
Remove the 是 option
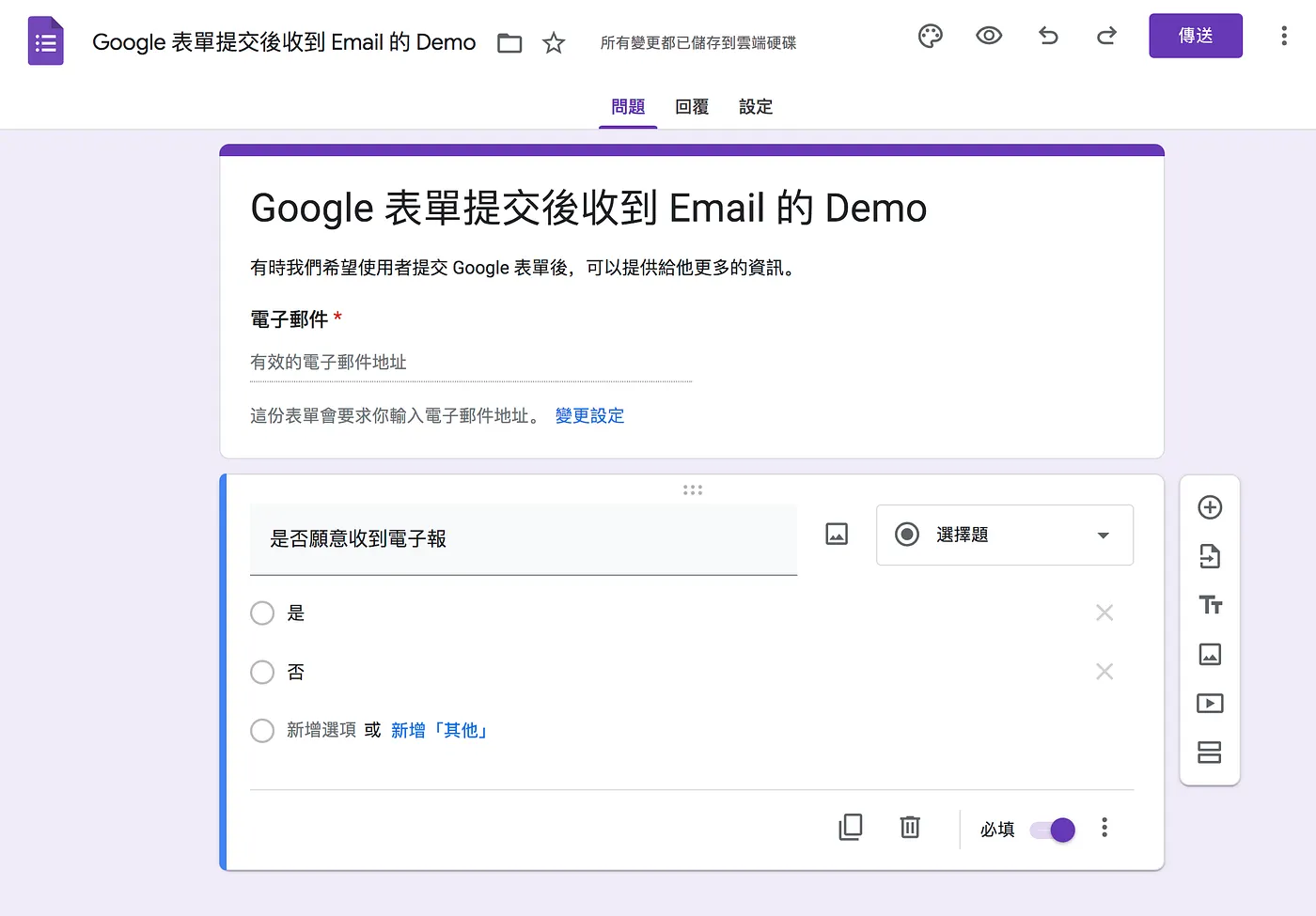[1104, 613]
